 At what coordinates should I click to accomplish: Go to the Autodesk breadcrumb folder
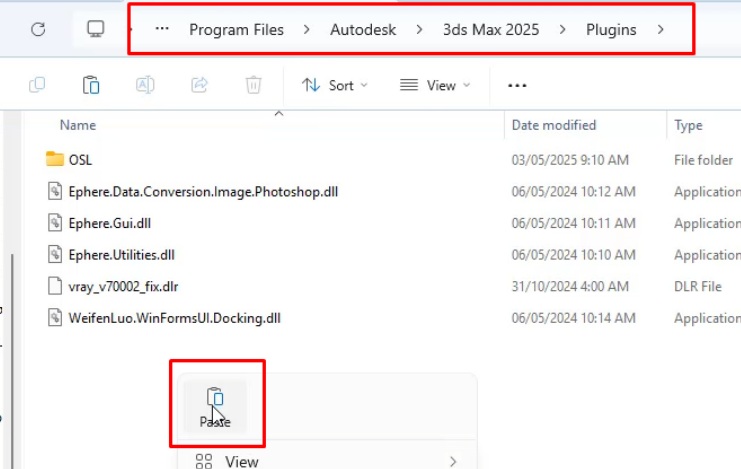pos(363,30)
